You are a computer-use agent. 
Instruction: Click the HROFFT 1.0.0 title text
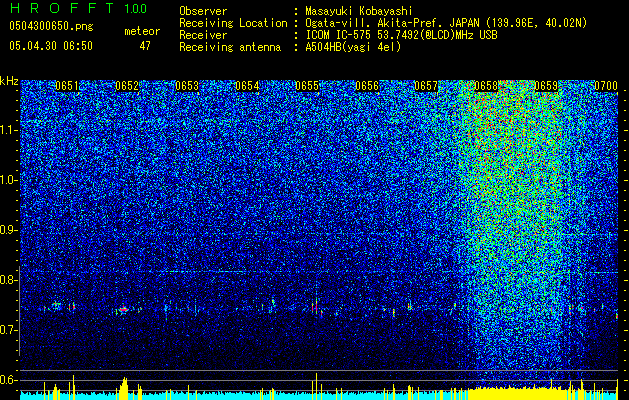click(x=78, y=8)
